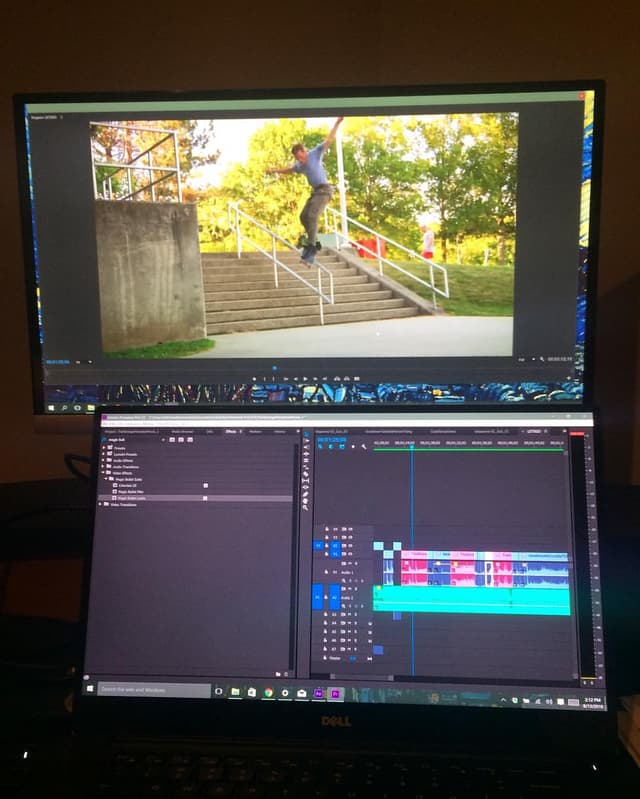This screenshot has height=799, width=640.
Task: Click the teal audio clip on Audio 2
Action: click(472, 599)
